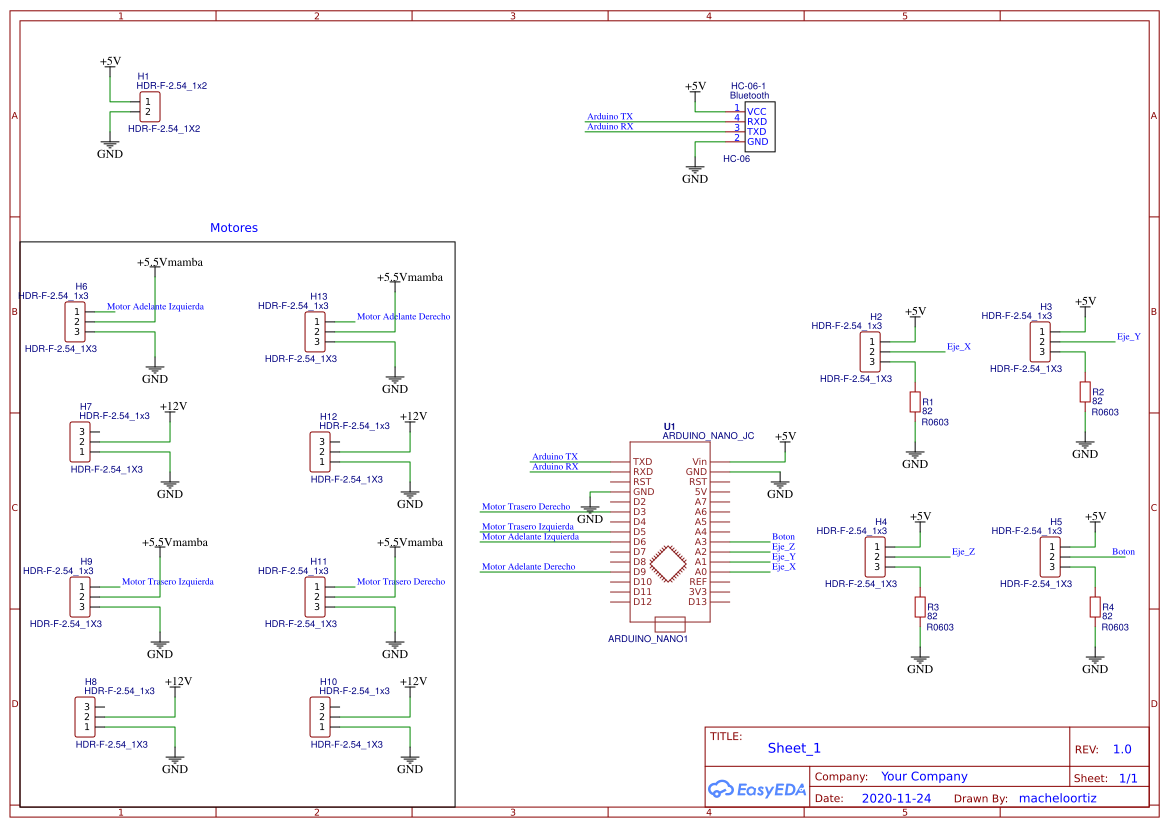The width and height of the screenshot is (1170, 828).
Task: Select the Motores section title text
Action: 233,228
